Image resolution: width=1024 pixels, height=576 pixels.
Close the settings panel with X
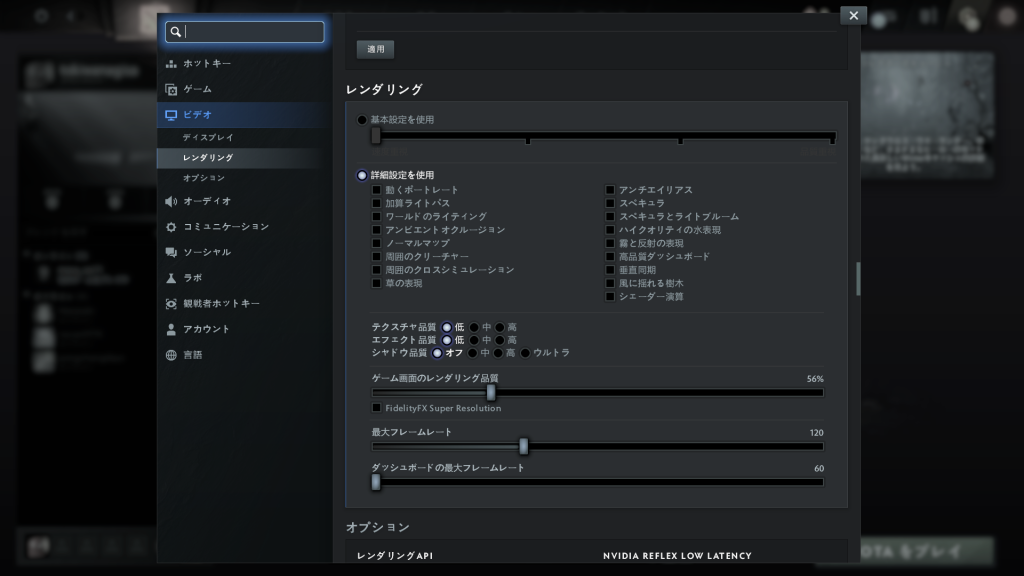coord(853,15)
